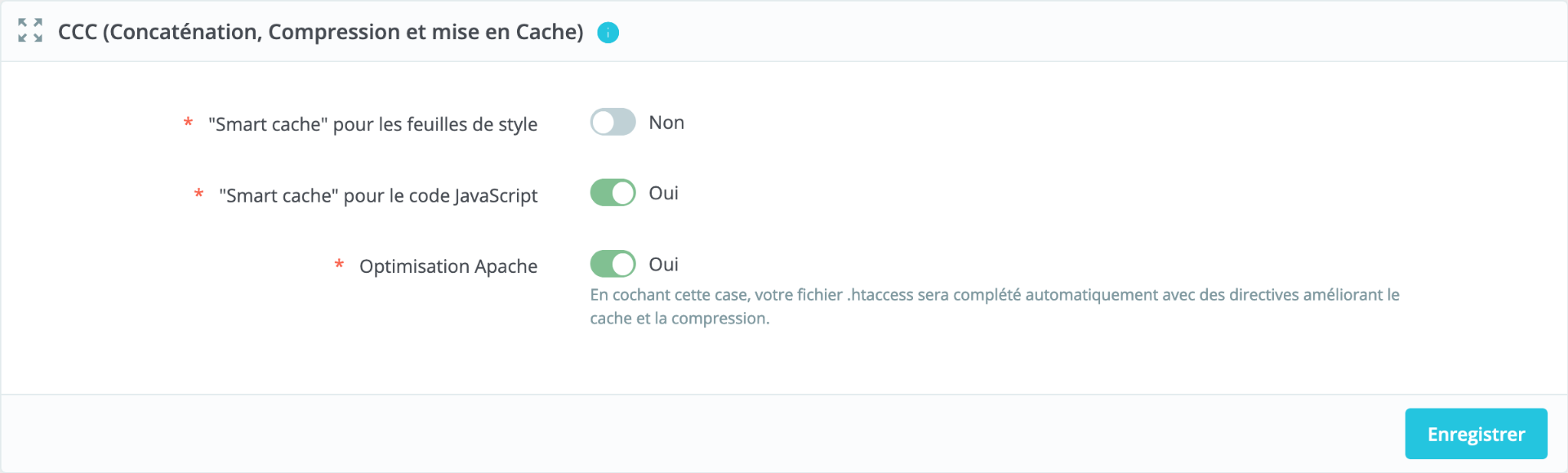Turn off the Optimisation Apache switch
This screenshot has width=1568, height=473.
(612, 264)
